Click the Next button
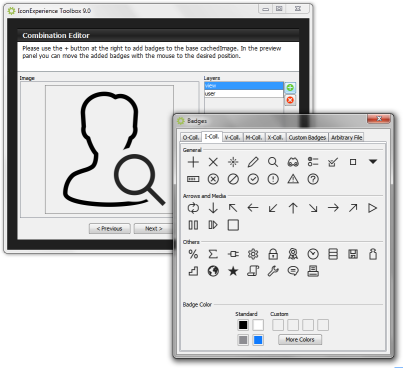The width and height of the screenshot is (403, 368). click(x=153, y=229)
